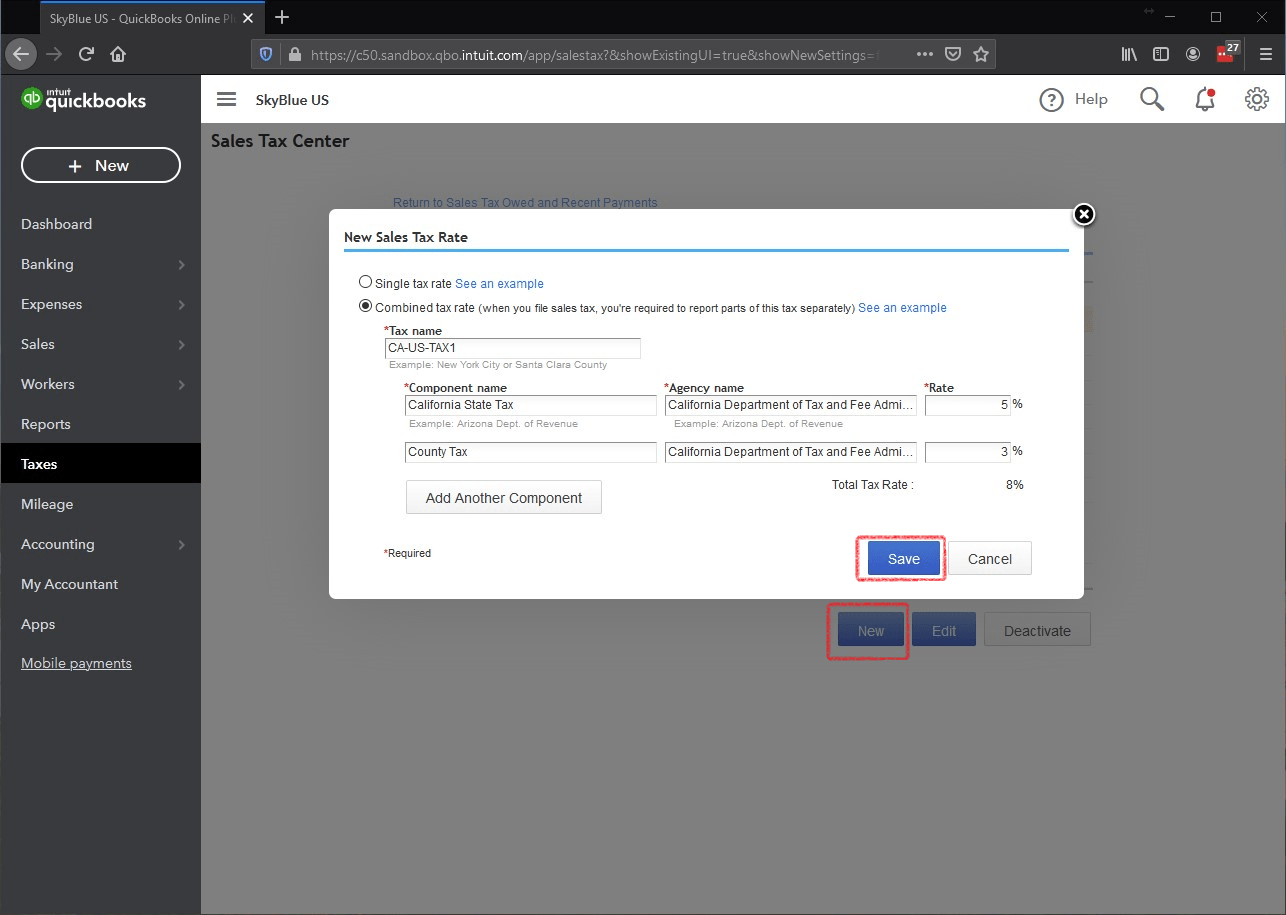This screenshot has height=915, width=1286.
Task: Reload the page with the refresh icon
Action: 86,54
